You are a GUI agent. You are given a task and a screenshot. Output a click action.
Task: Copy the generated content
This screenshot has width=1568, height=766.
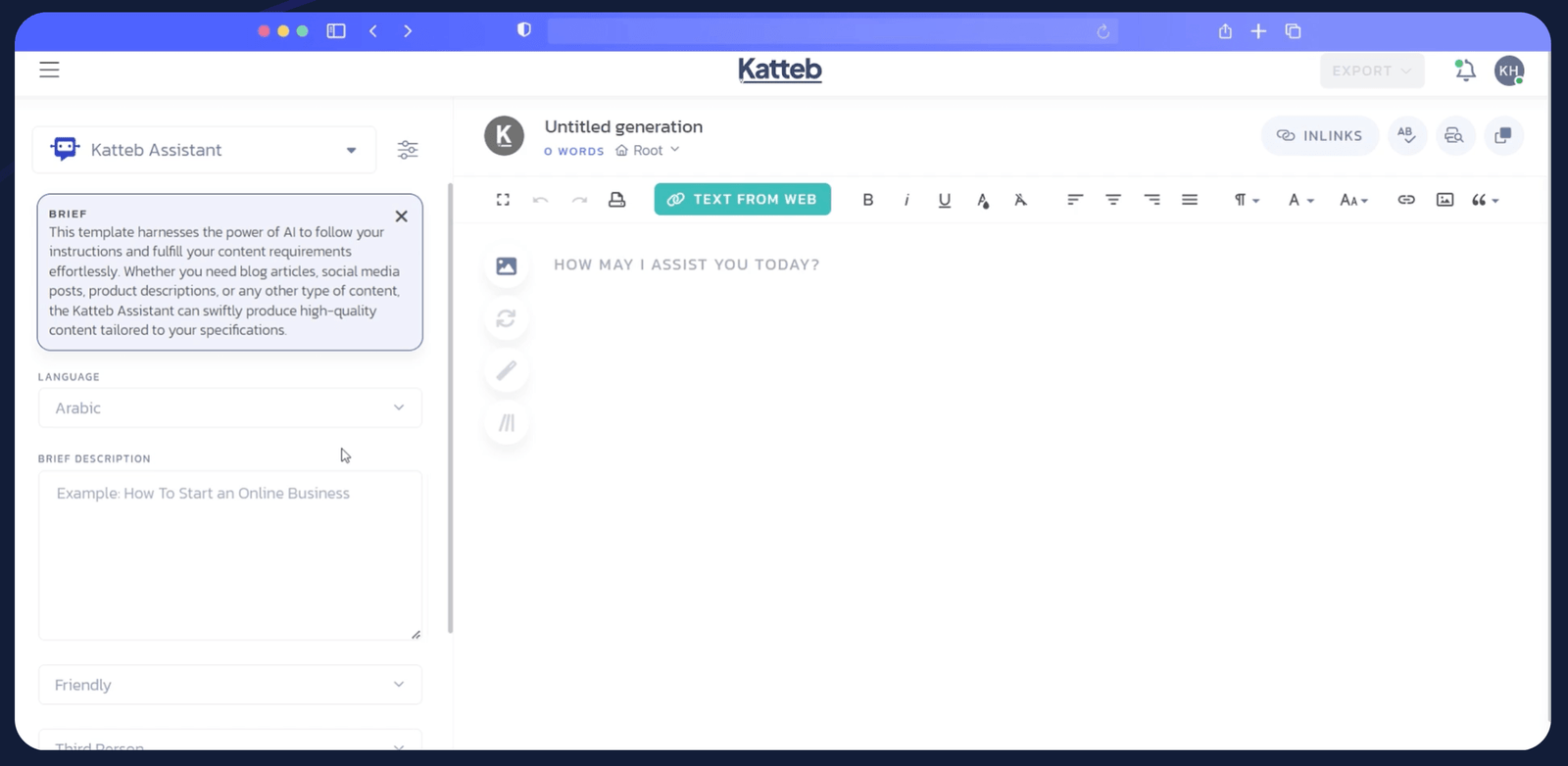[x=1503, y=136]
